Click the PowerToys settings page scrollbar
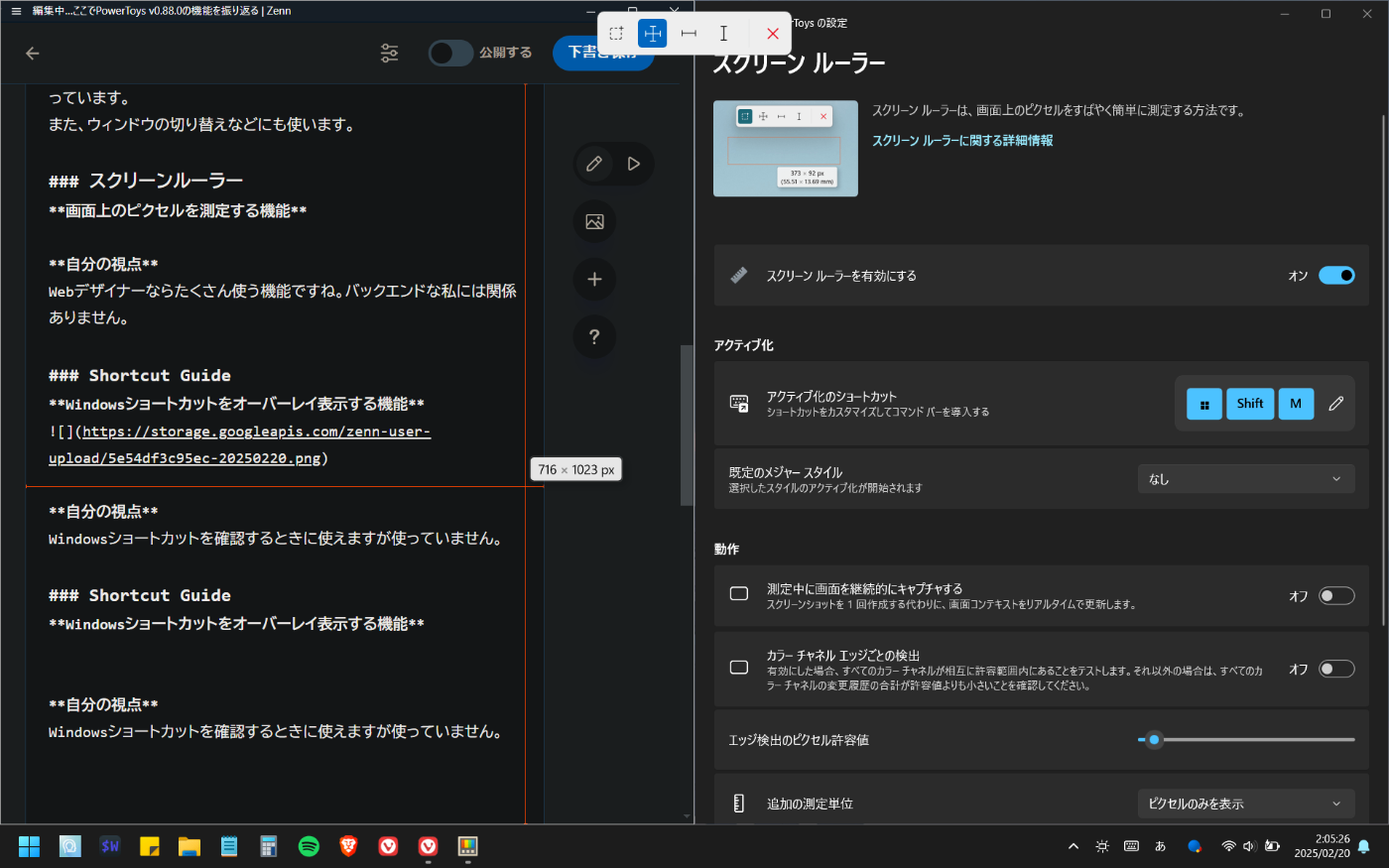The height and width of the screenshot is (868, 1389). pos(1384,372)
